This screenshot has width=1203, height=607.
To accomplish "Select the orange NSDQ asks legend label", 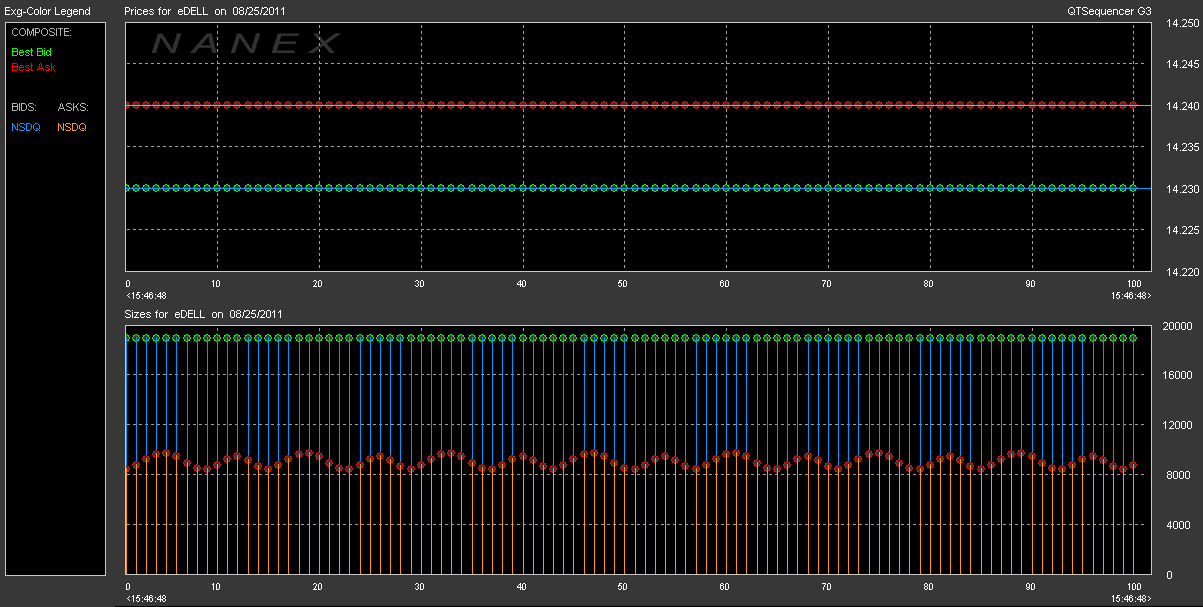I will point(72,127).
